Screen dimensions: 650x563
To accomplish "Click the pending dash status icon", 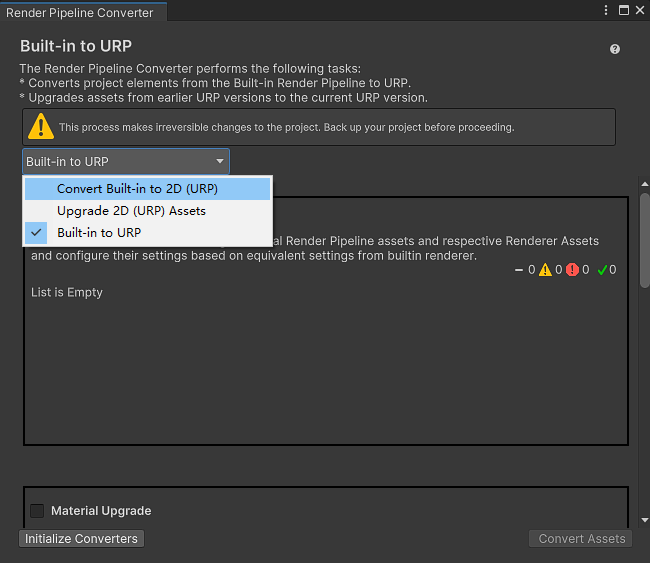I will pos(519,270).
